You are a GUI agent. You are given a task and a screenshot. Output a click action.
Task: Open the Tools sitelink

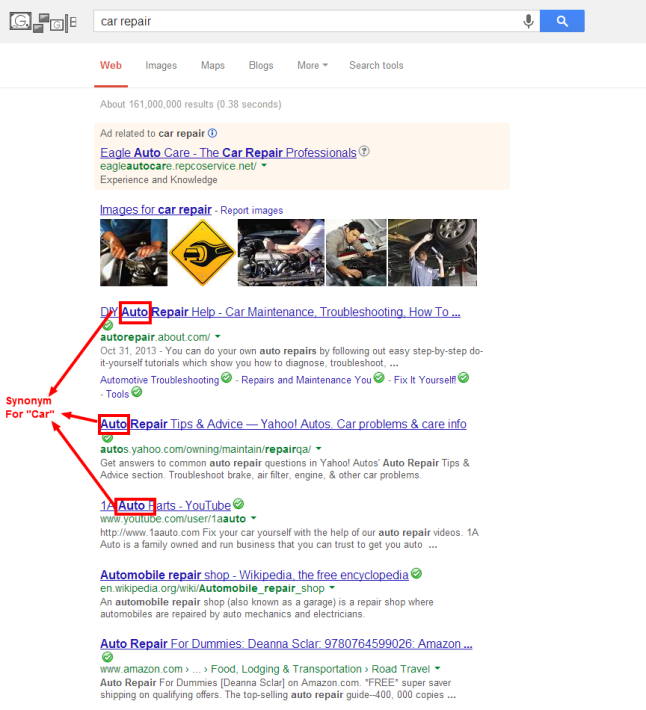click(118, 394)
